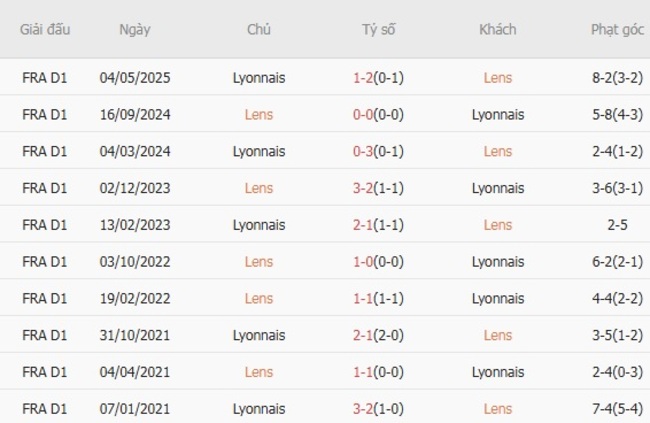Viewport: 650px width, 423px height.
Task: Click Lens away team on 13/02/2023
Action: click(497, 225)
